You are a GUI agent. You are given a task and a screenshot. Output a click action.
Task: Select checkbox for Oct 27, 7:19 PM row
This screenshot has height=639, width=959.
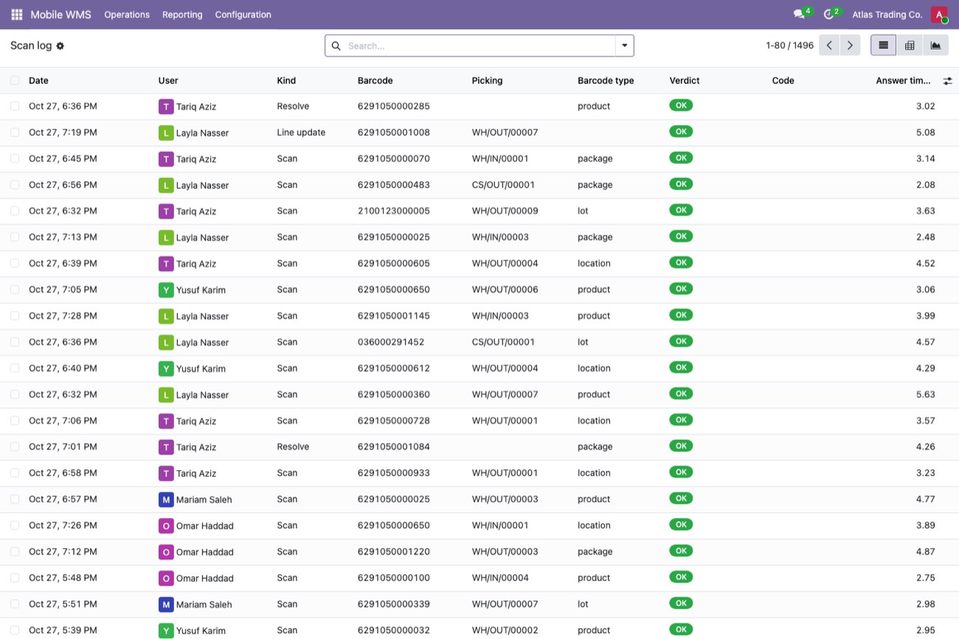tap(15, 132)
